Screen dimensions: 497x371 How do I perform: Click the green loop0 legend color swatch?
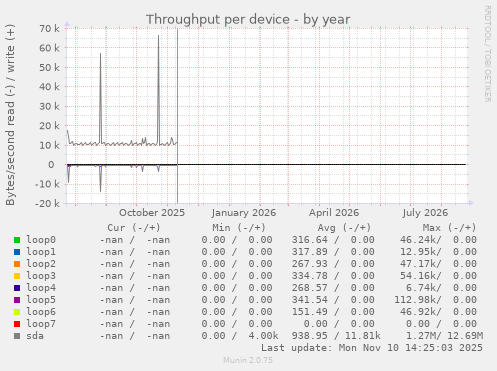pos(17,240)
